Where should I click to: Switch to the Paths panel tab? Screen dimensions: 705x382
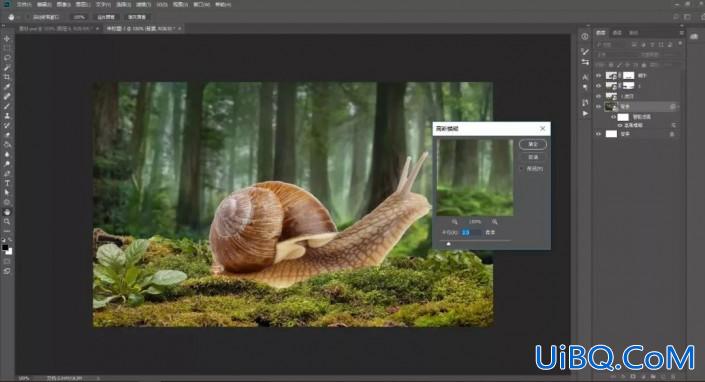(x=633, y=33)
